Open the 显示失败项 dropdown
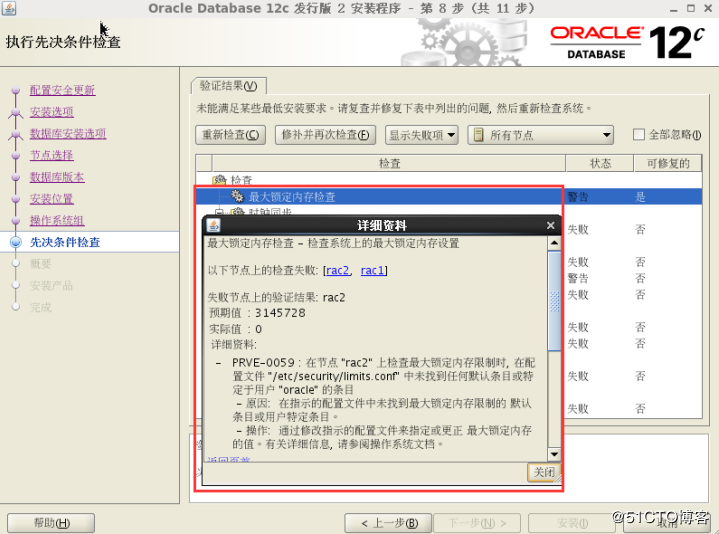719x534 pixels. [x=421, y=135]
